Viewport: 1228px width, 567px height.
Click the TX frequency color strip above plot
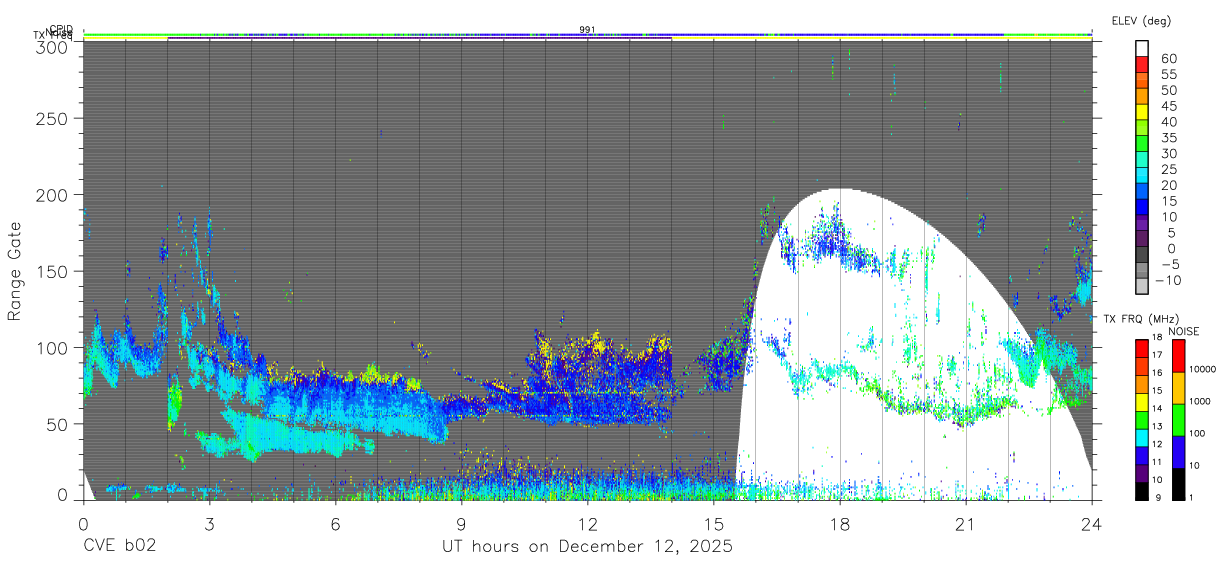(x=587, y=38)
